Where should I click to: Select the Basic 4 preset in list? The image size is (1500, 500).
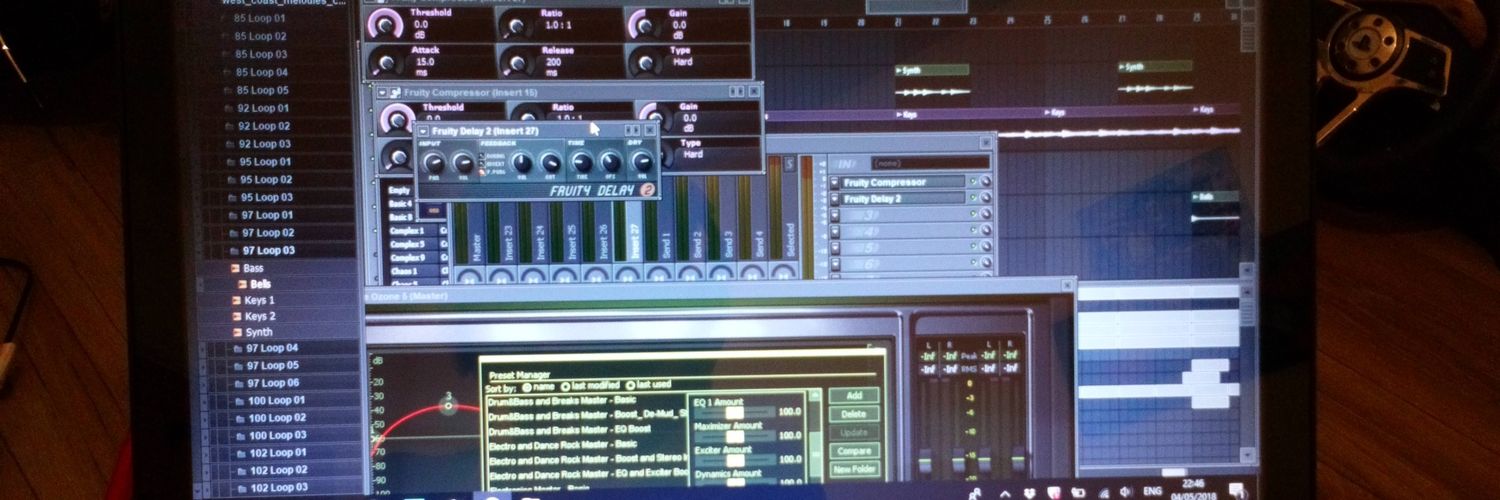tap(400, 203)
